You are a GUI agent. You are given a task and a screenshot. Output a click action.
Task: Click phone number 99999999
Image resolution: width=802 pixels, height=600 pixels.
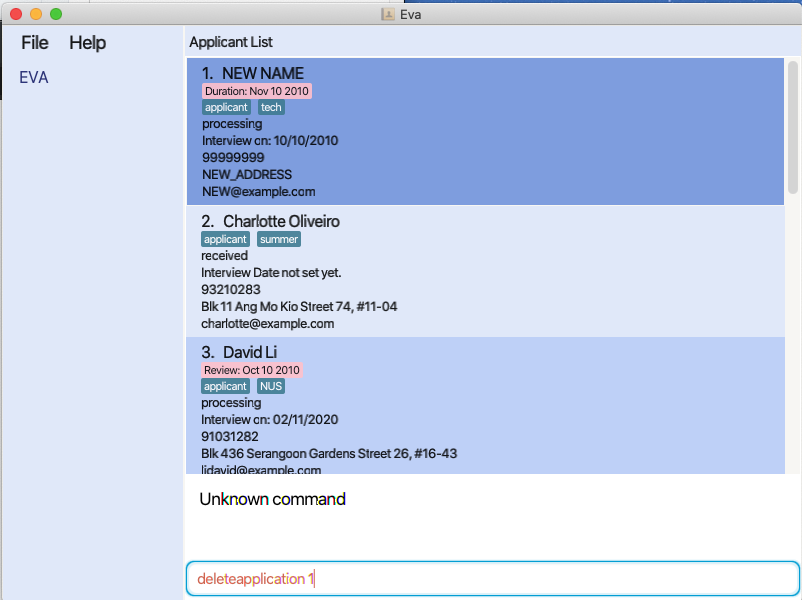[233, 158]
